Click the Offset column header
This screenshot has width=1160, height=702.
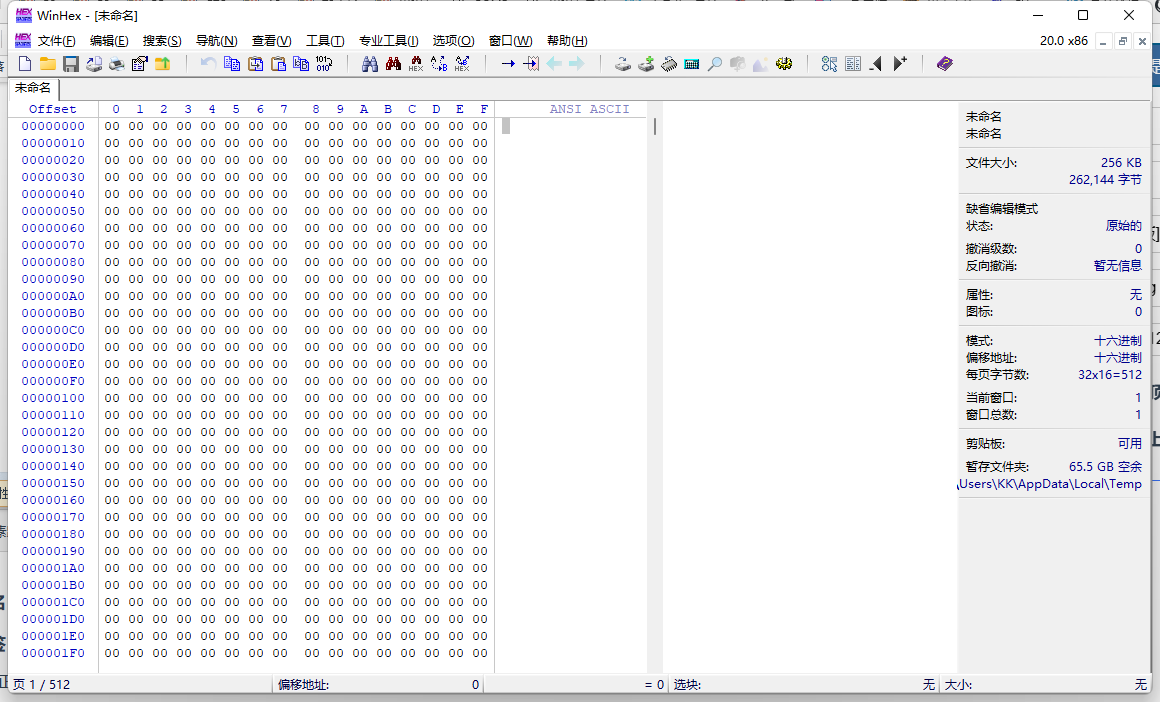pos(52,109)
